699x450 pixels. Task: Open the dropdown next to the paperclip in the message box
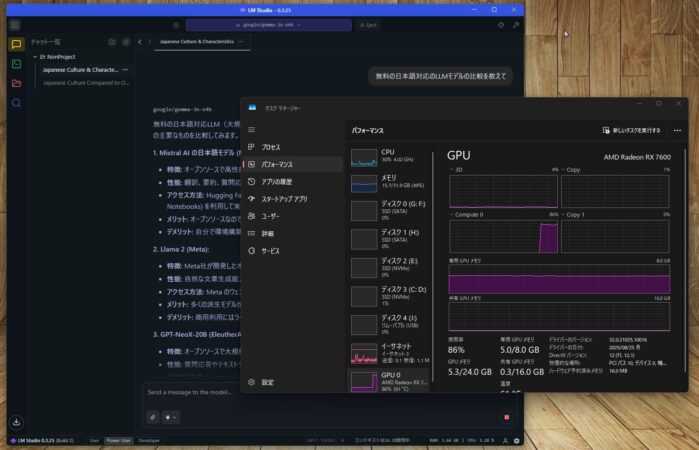pyautogui.click(x=170, y=417)
